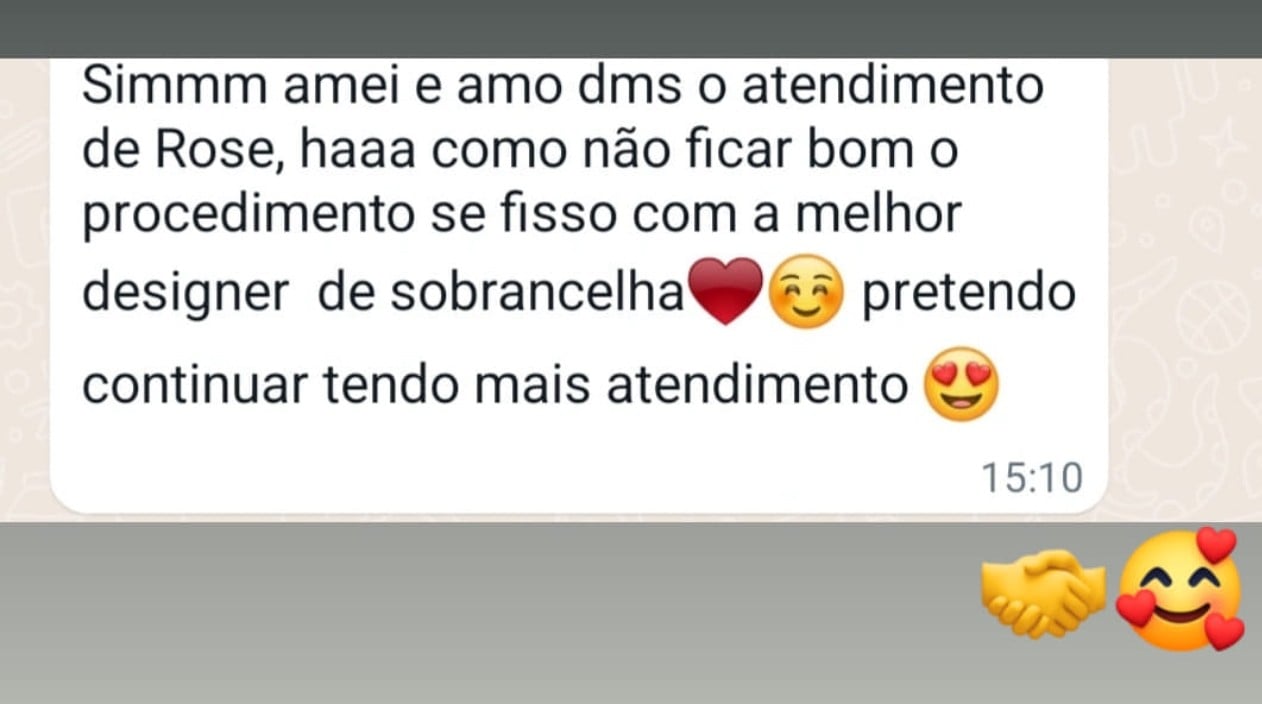Tap the smiling face with hearts sticker

[x=1181, y=590]
